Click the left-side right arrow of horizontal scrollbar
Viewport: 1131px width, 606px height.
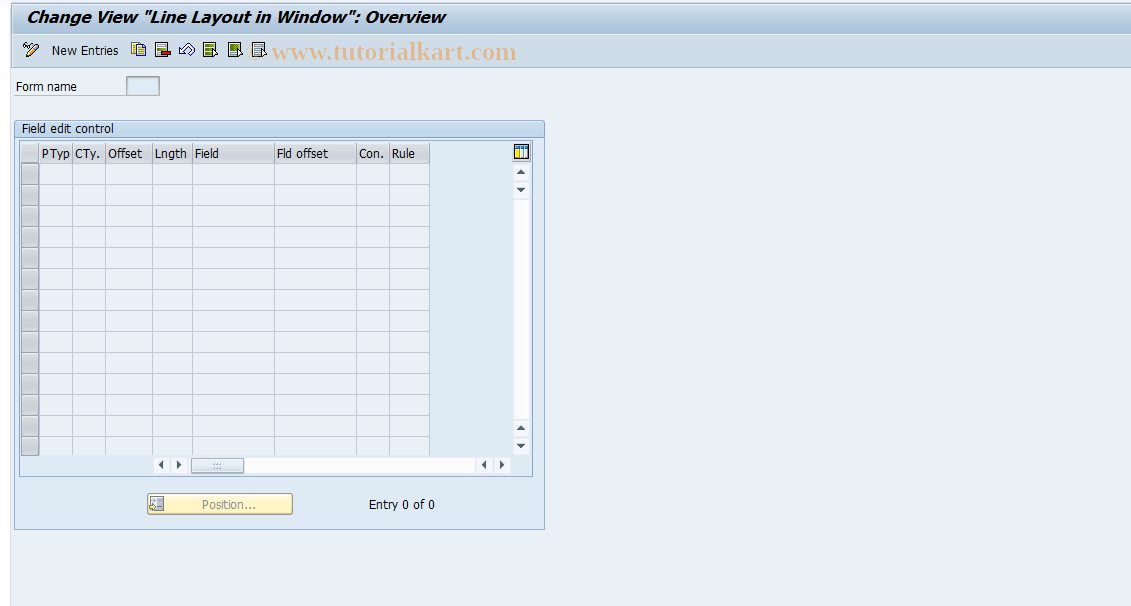[179, 465]
